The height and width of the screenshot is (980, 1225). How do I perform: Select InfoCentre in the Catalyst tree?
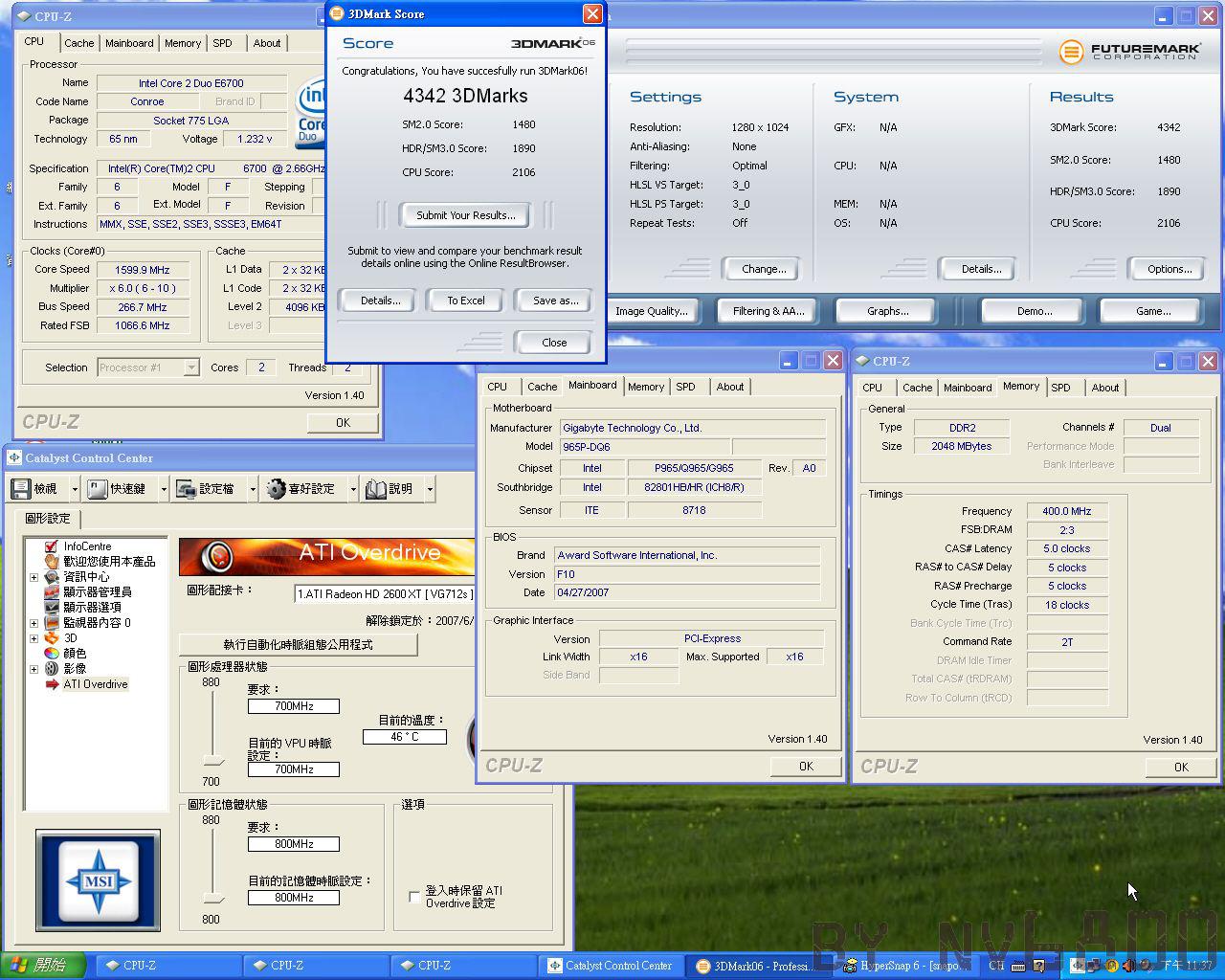coord(87,546)
